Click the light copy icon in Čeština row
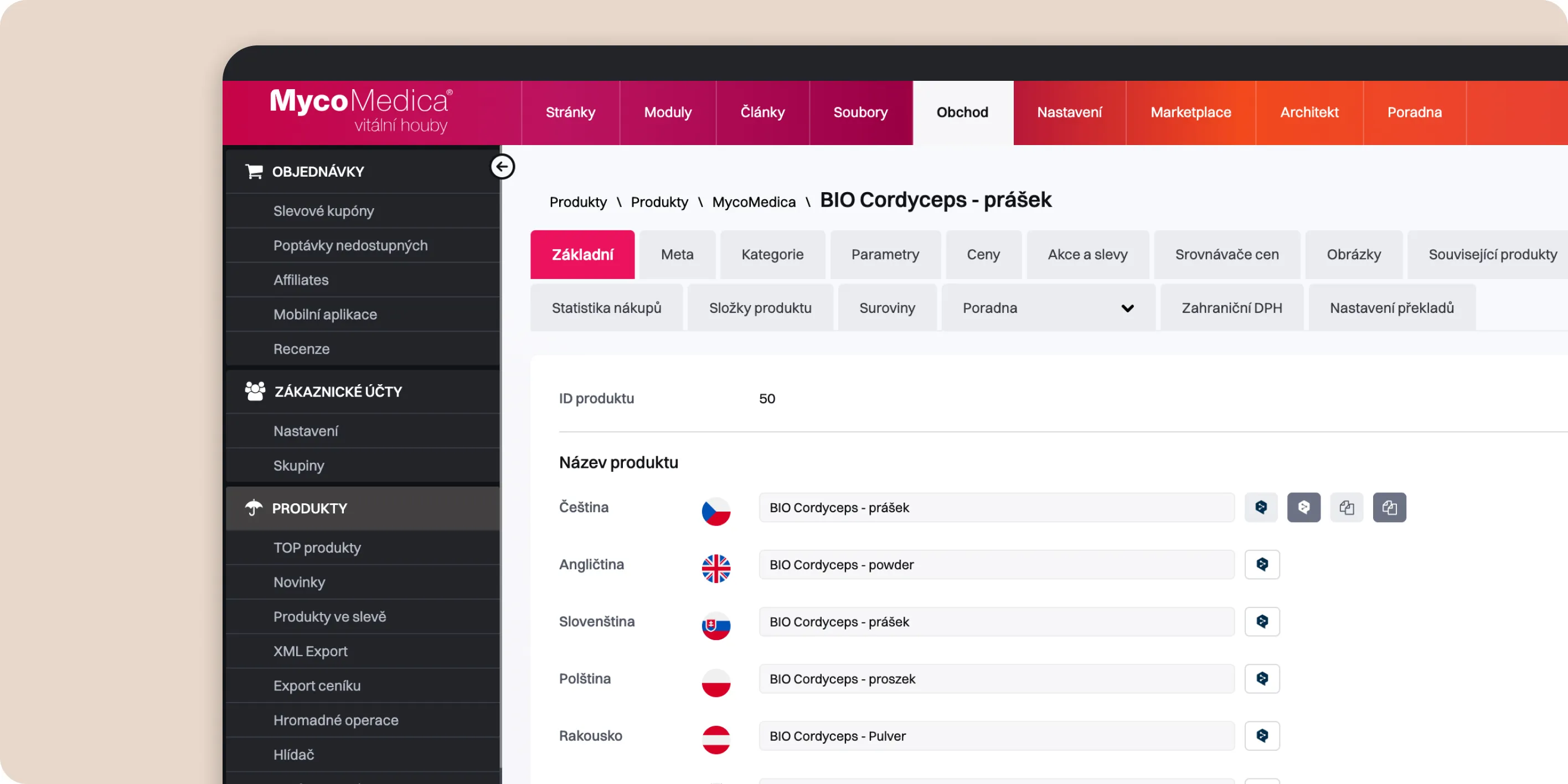 click(x=1347, y=507)
